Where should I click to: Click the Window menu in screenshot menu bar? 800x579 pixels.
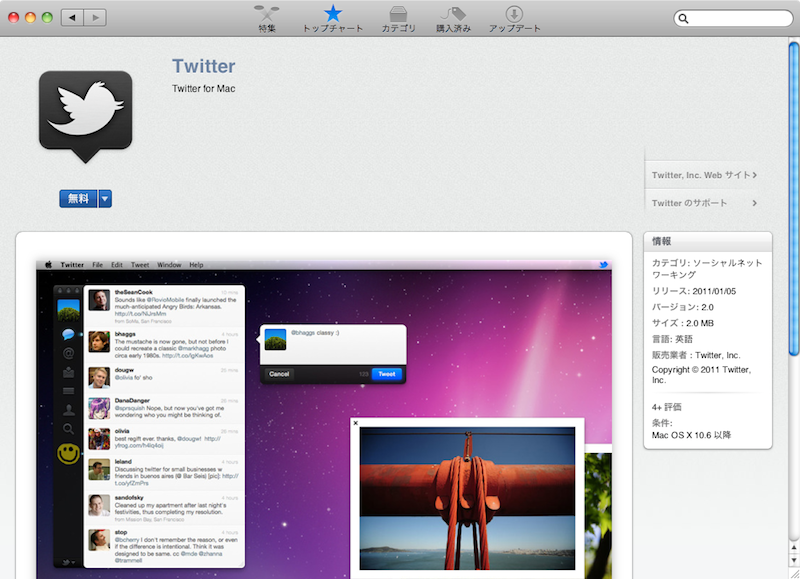click(x=169, y=265)
